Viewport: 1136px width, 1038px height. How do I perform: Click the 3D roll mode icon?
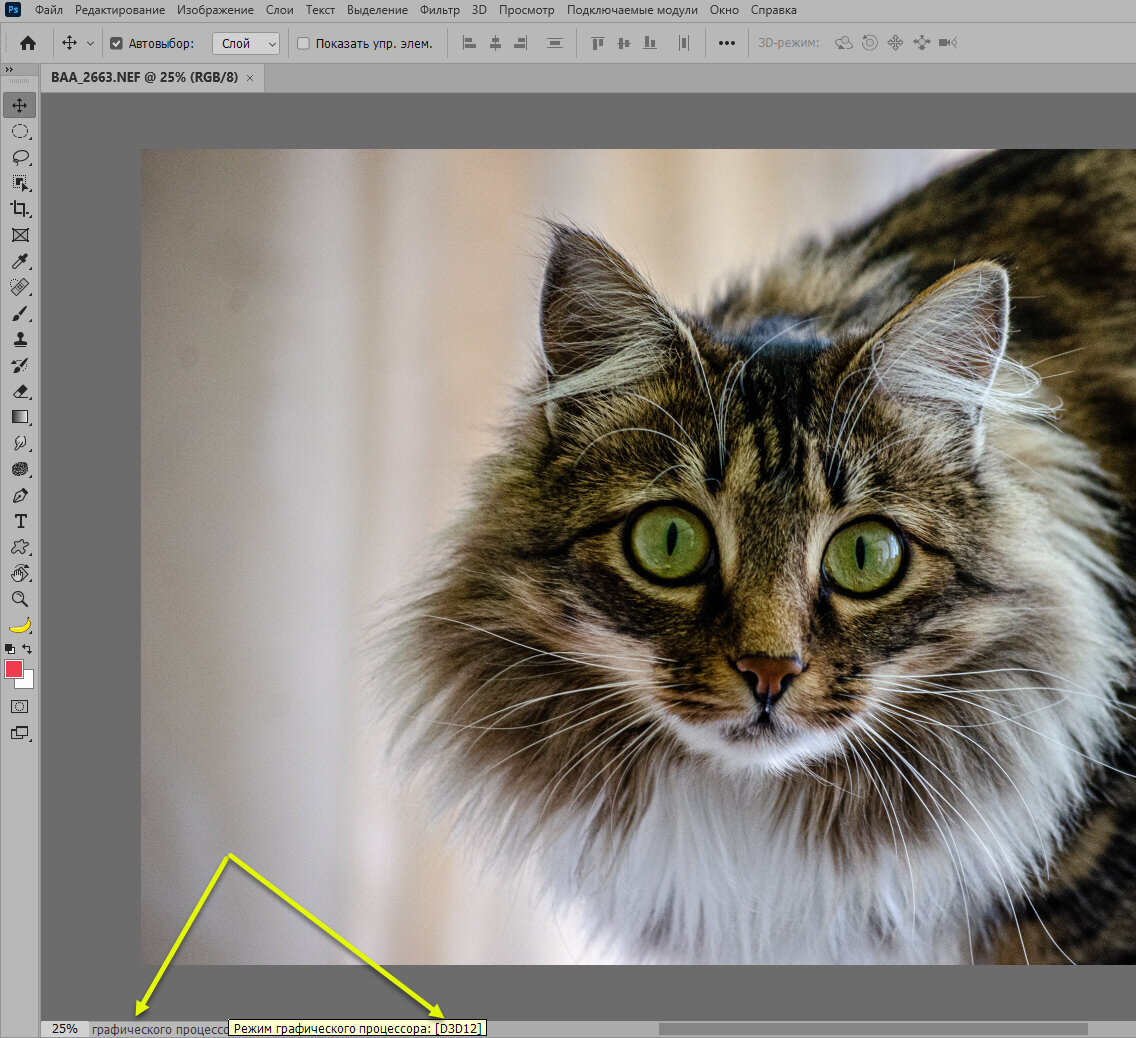(x=870, y=43)
